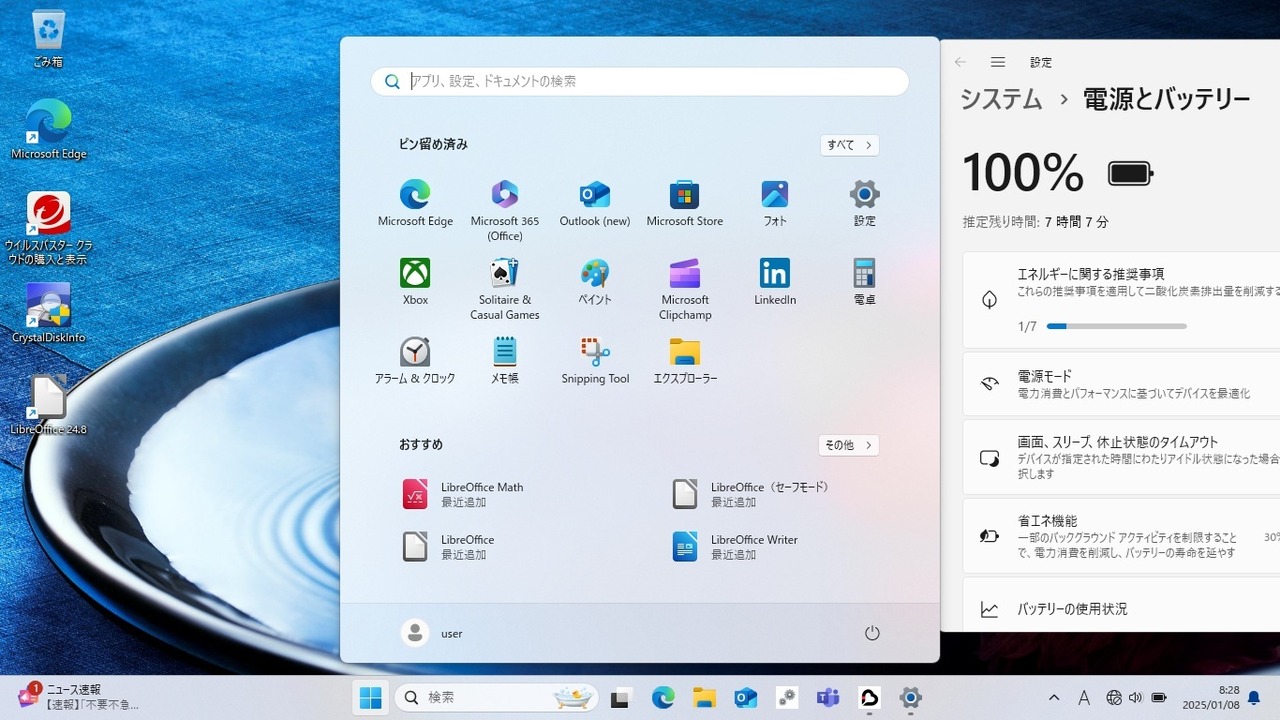The width and height of the screenshot is (1280, 720).
Task: Open Settings hamburger navigation menu
Action: tap(997, 62)
